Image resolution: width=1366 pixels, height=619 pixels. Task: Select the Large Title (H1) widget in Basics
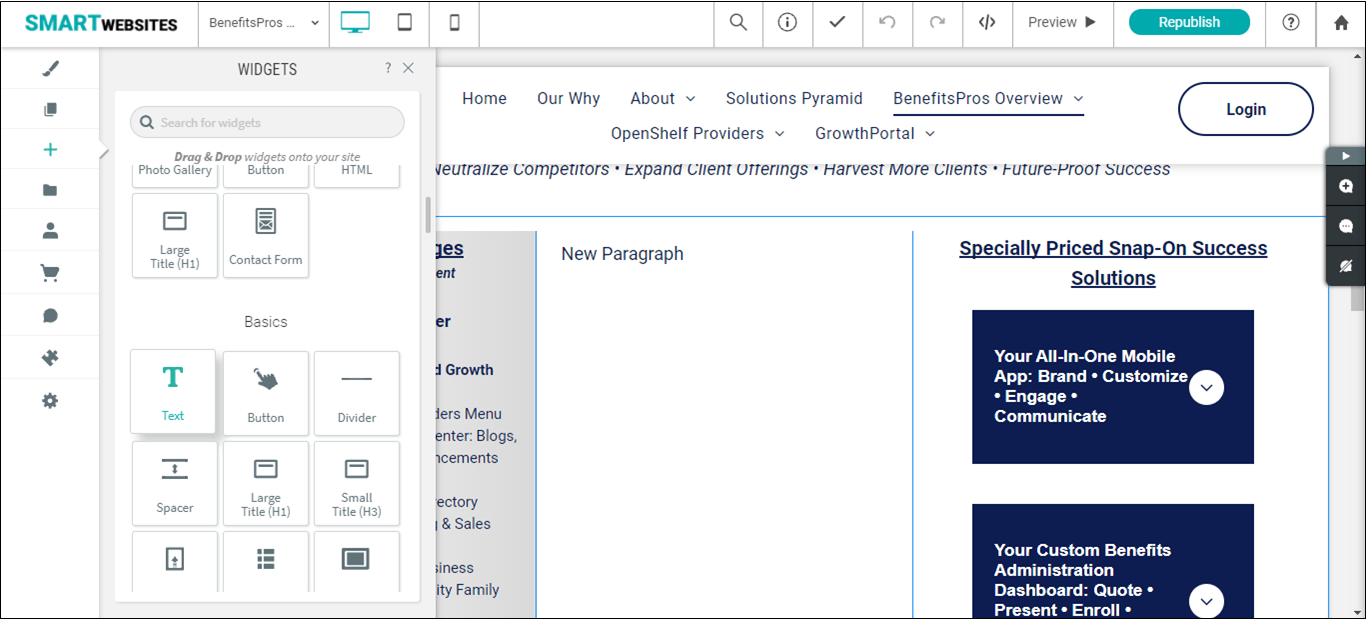(x=266, y=483)
